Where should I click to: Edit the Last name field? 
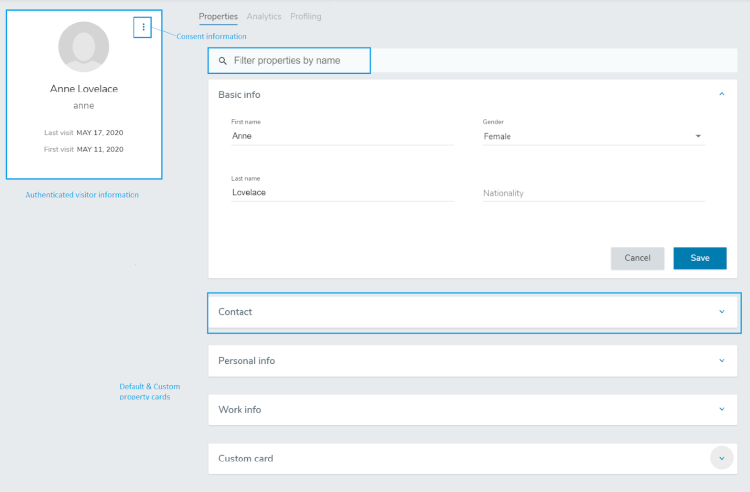coord(341,192)
